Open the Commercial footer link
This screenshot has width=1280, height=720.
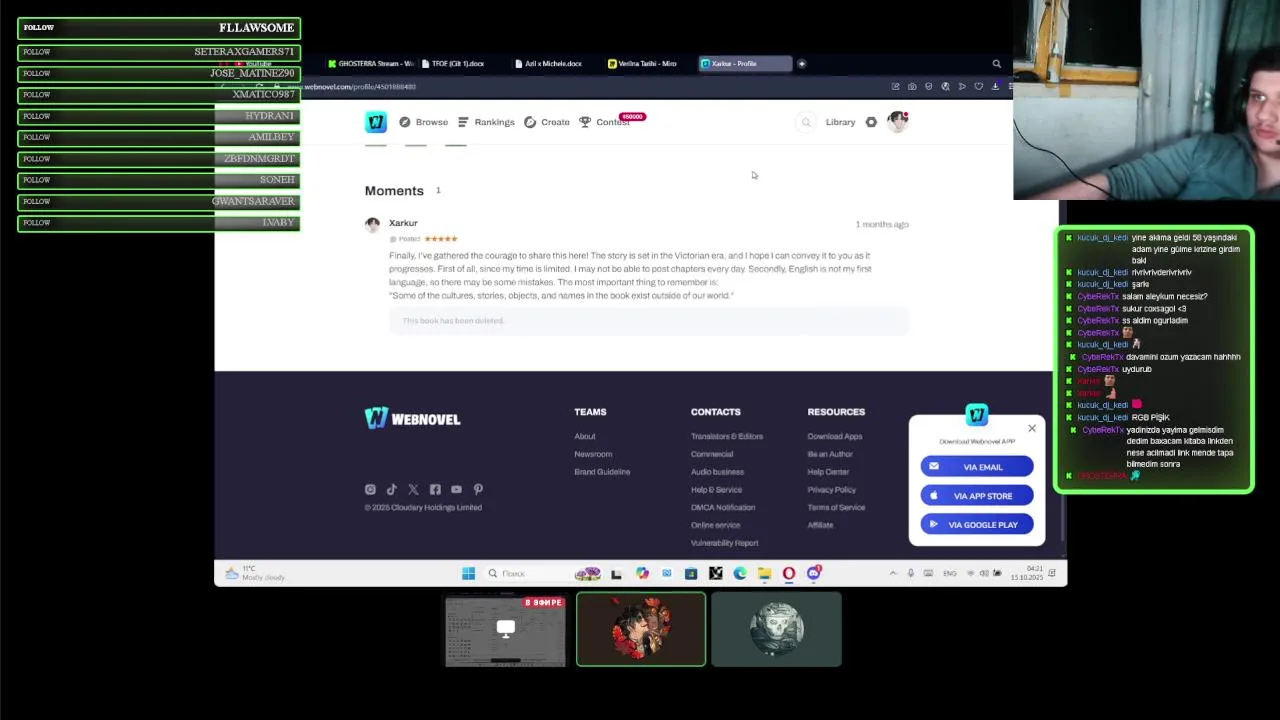pyautogui.click(x=712, y=454)
